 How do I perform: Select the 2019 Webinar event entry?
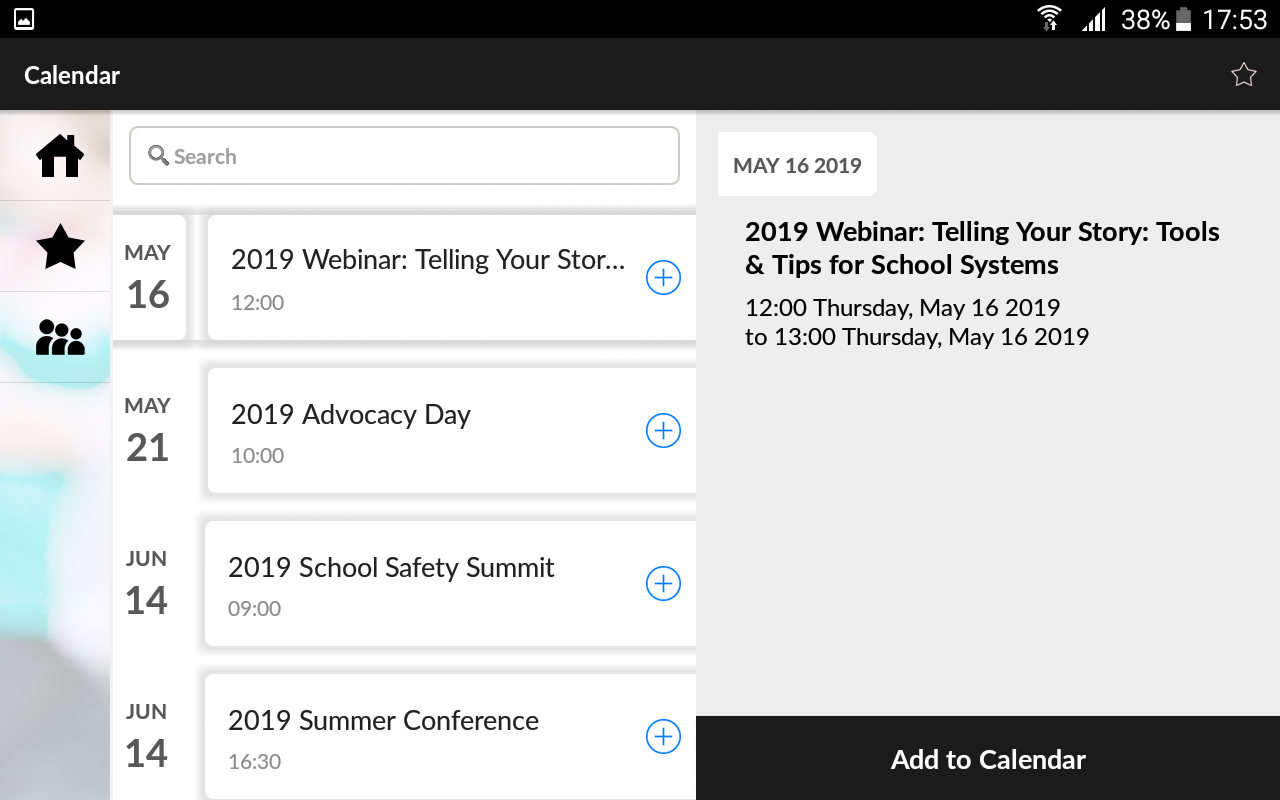point(428,278)
